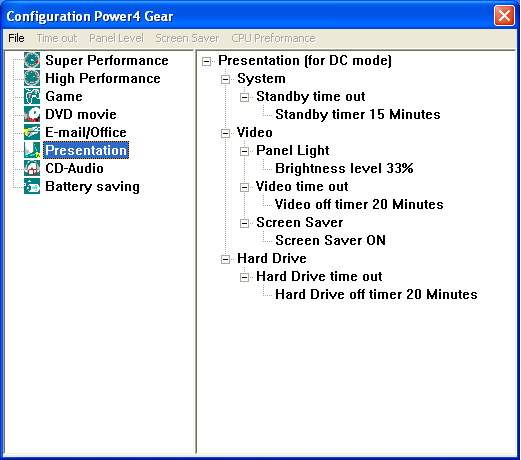Click the Video label in settings tree
The image size is (521, 460).
pos(255,132)
